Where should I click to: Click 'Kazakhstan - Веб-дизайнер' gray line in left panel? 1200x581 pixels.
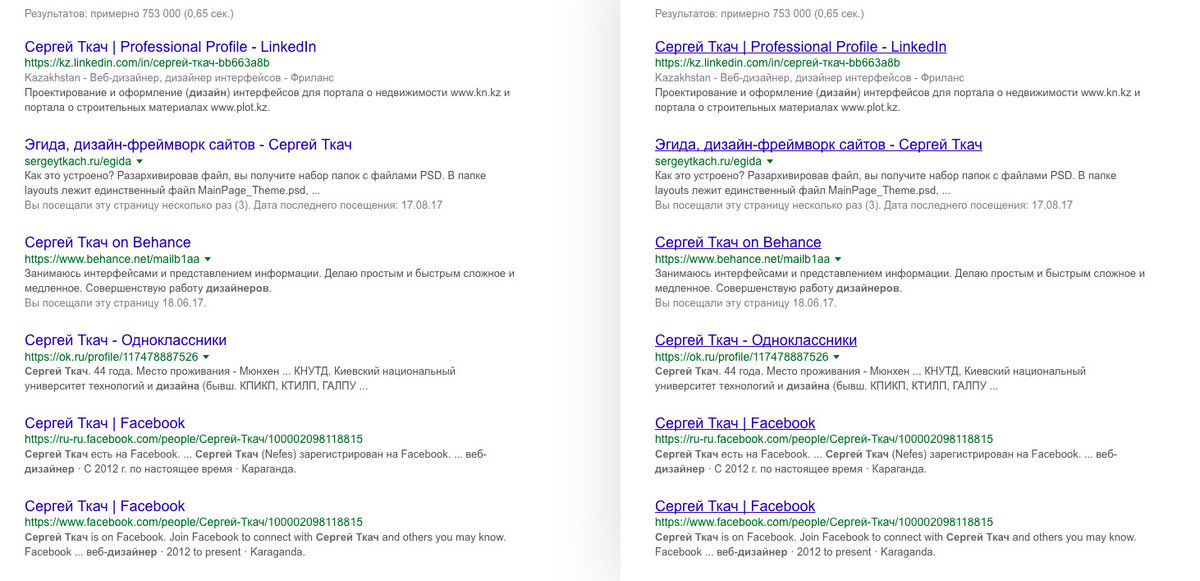(179, 77)
